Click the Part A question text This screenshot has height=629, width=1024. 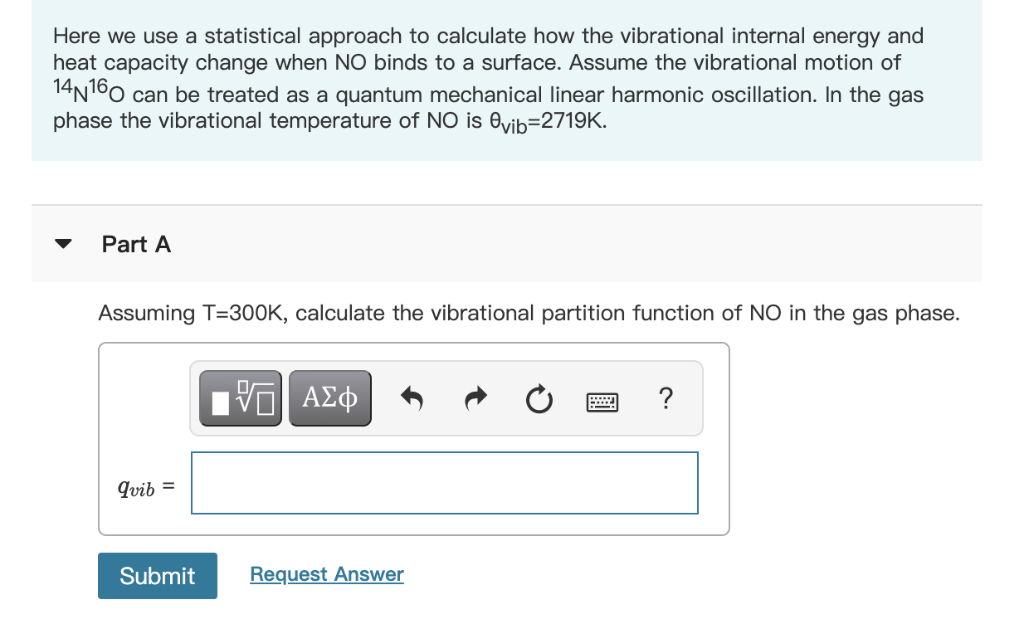click(529, 313)
